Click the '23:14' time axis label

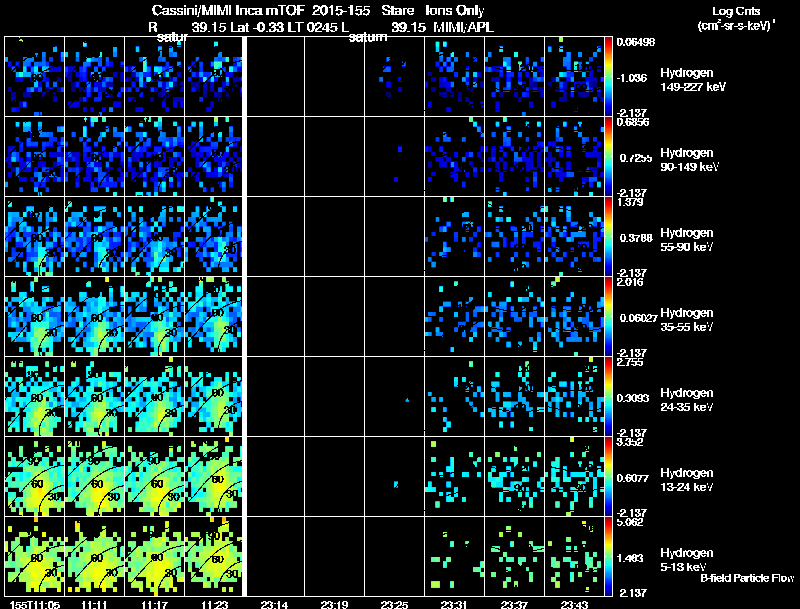click(x=274, y=604)
